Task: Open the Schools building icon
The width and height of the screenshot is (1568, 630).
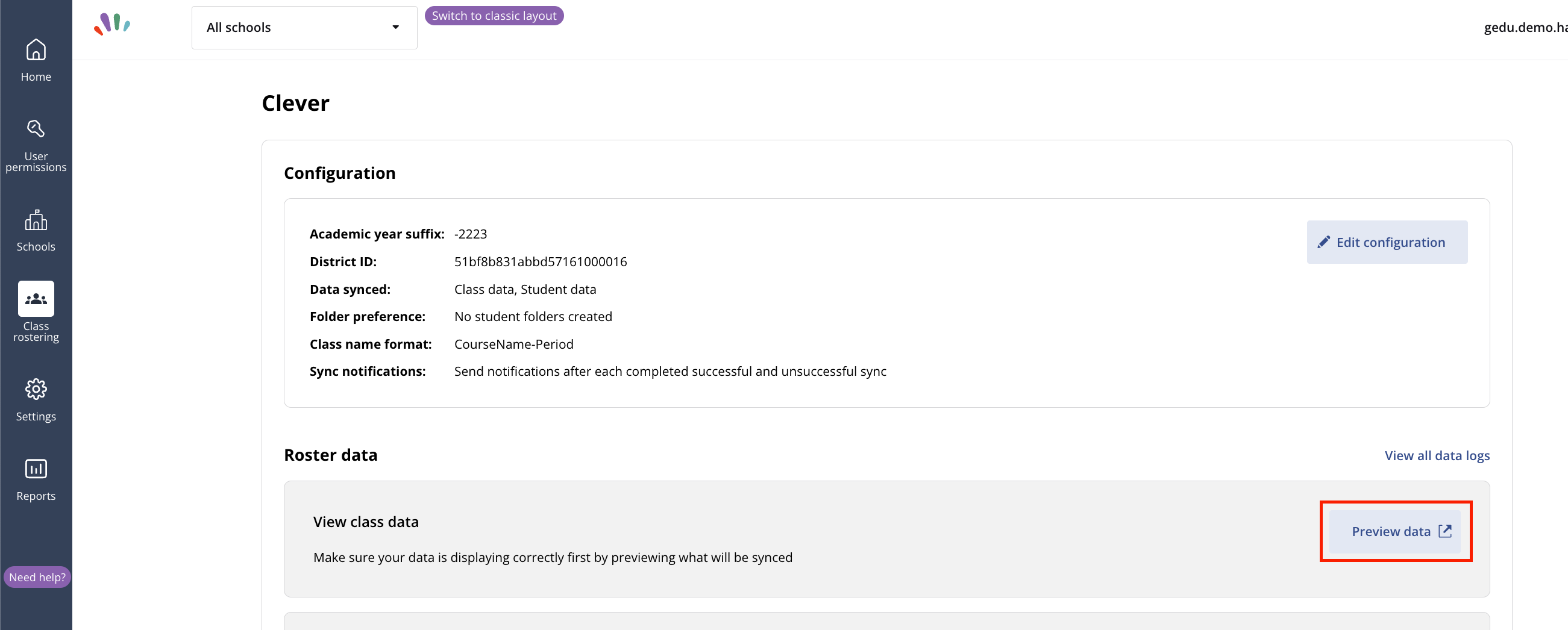Action: [x=36, y=219]
